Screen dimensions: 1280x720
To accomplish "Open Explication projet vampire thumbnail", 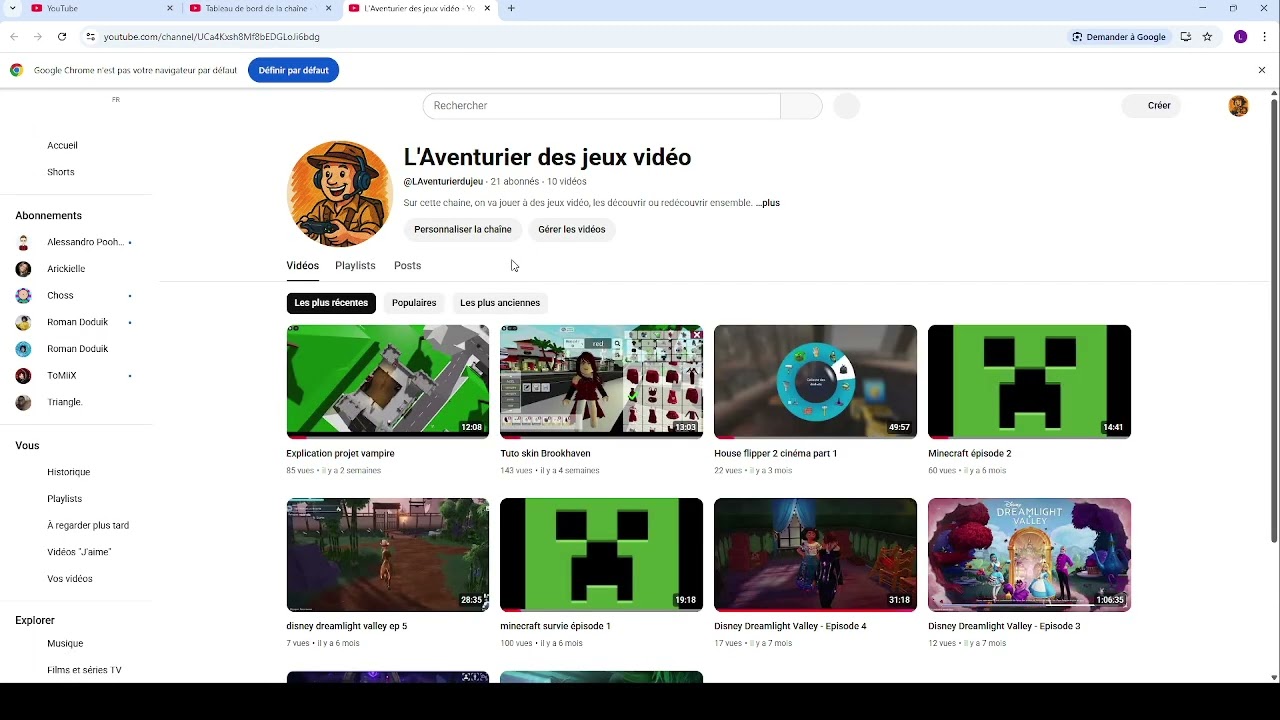I will point(388,382).
